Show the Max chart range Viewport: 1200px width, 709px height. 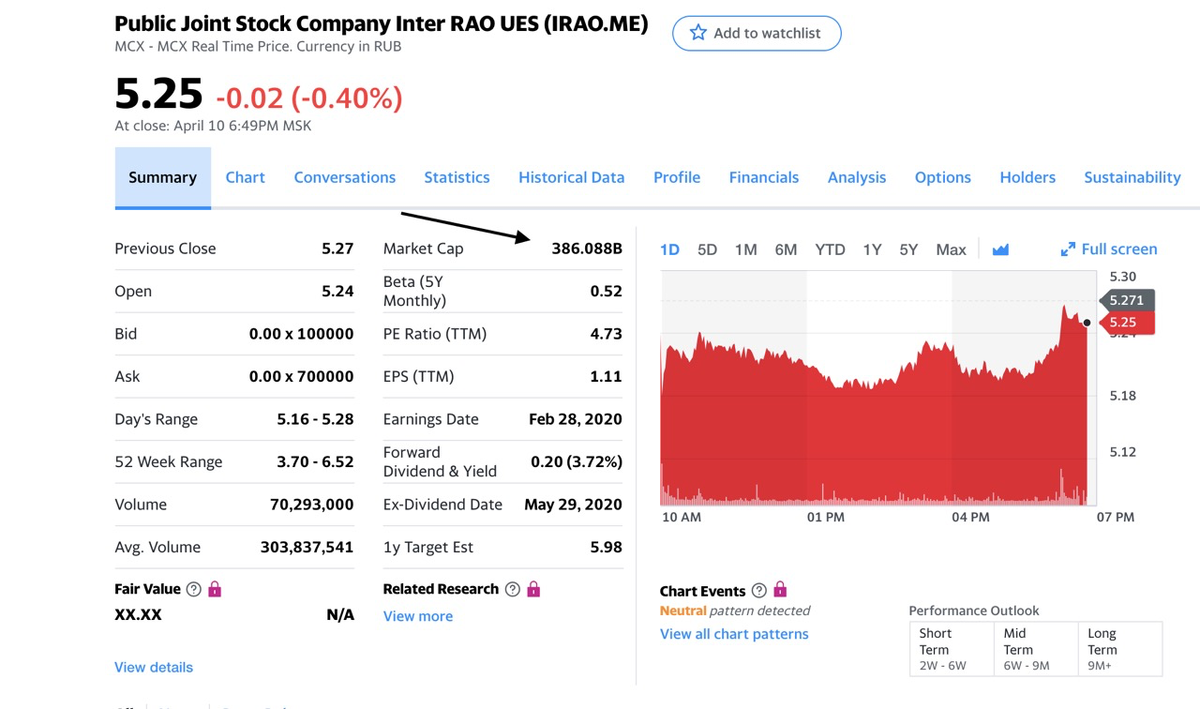951,250
